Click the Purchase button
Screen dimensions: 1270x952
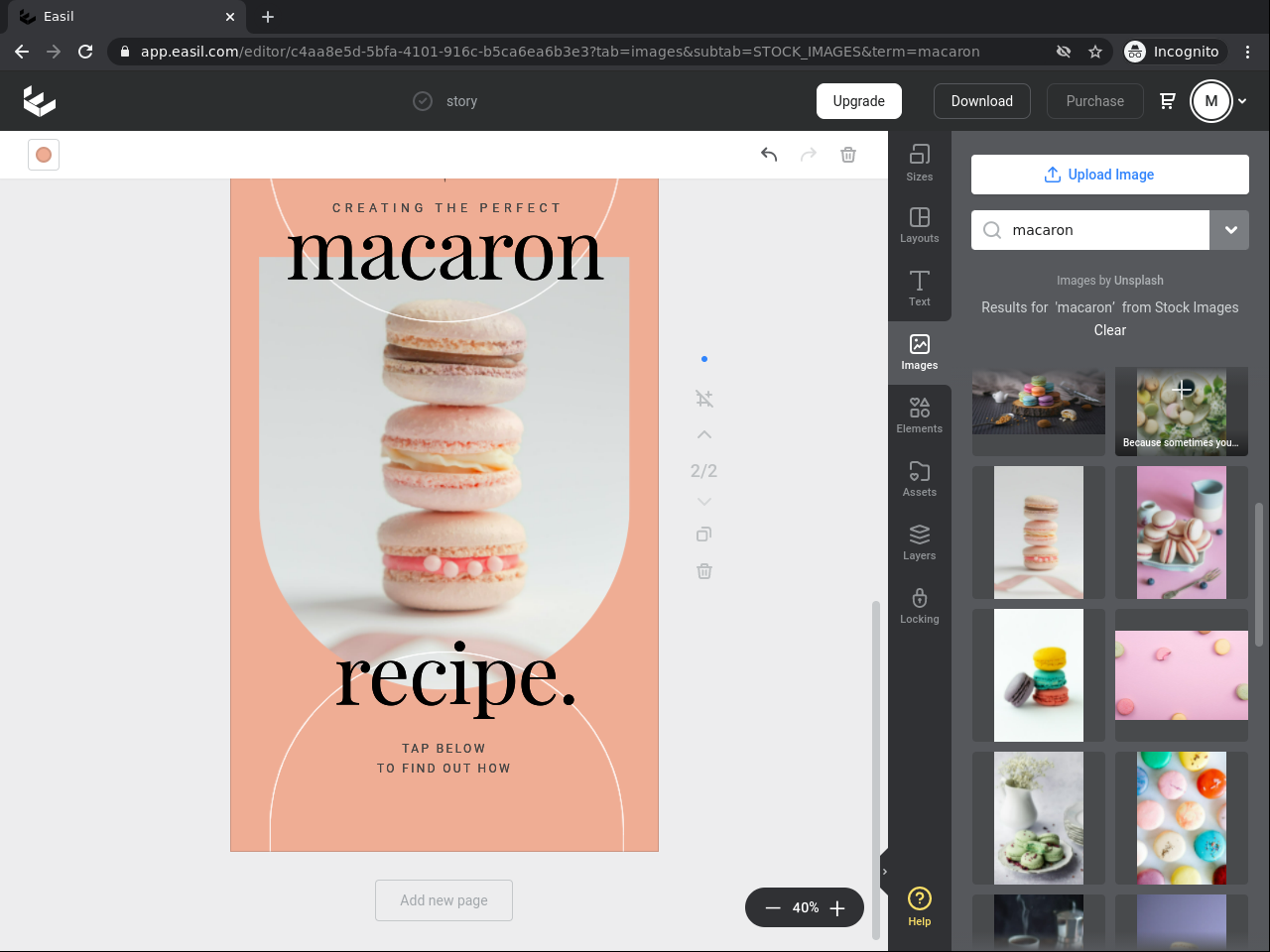(x=1095, y=101)
